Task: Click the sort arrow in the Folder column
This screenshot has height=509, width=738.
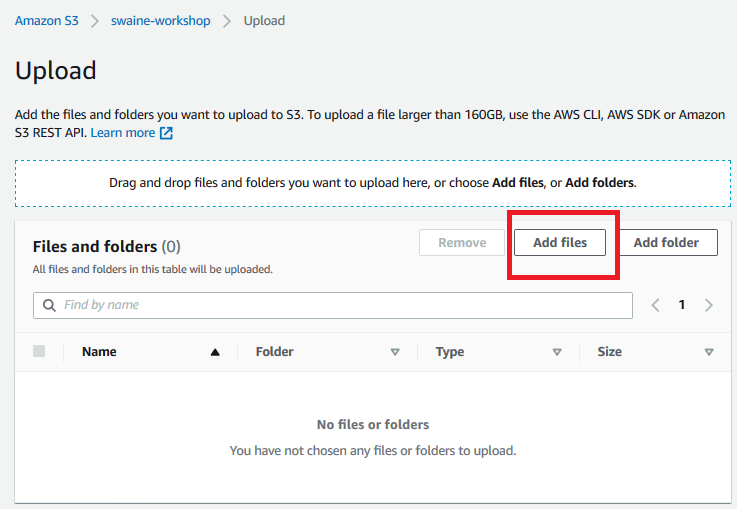Action: pyautogui.click(x=395, y=352)
